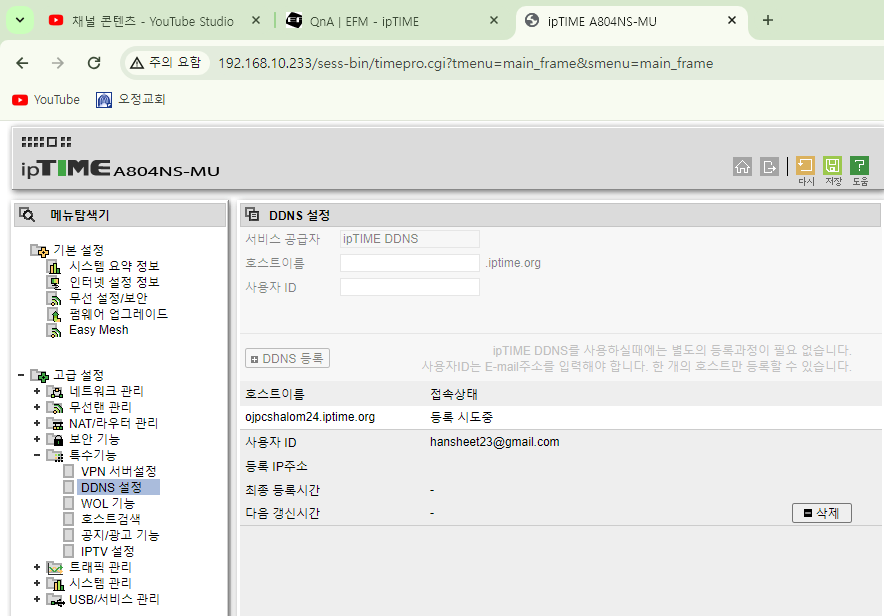Click the 펌웨어 업그레이드 upgrade icon

tap(54, 314)
